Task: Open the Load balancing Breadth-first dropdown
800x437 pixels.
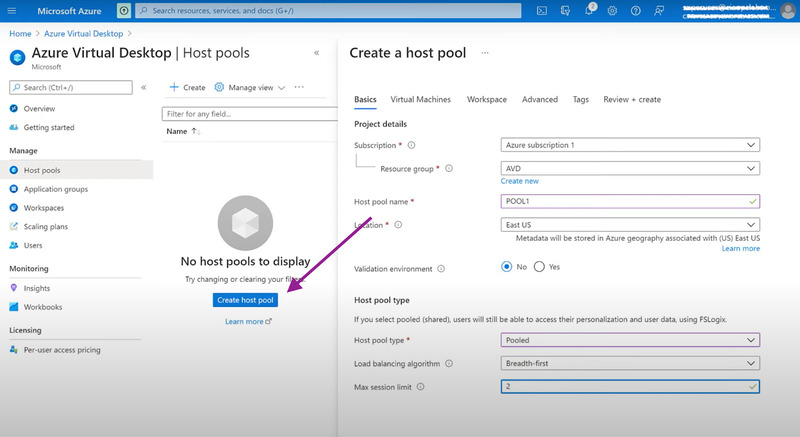Action: coord(630,364)
